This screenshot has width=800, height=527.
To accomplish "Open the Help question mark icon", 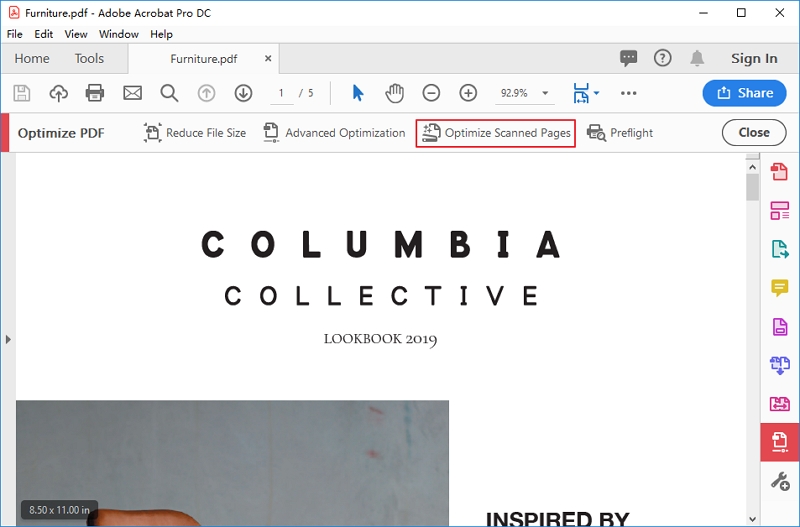I will point(662,58).
